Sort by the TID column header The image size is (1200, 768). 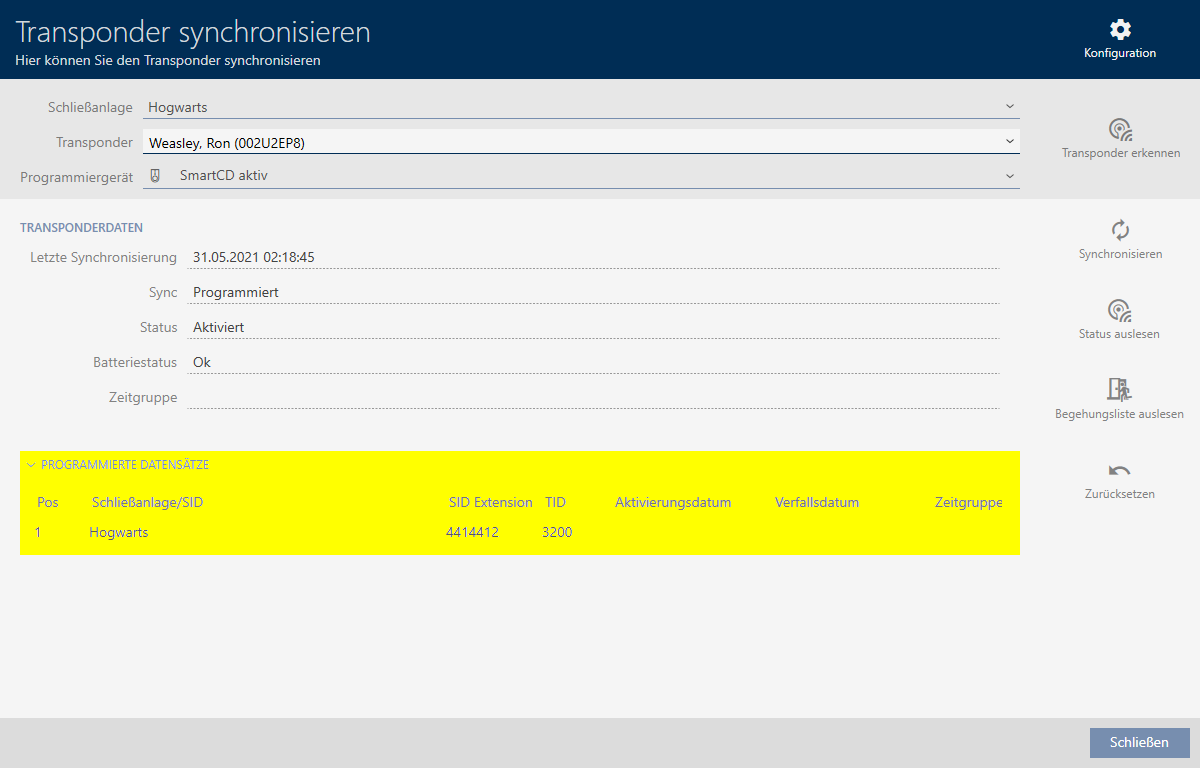coord(555,502)
